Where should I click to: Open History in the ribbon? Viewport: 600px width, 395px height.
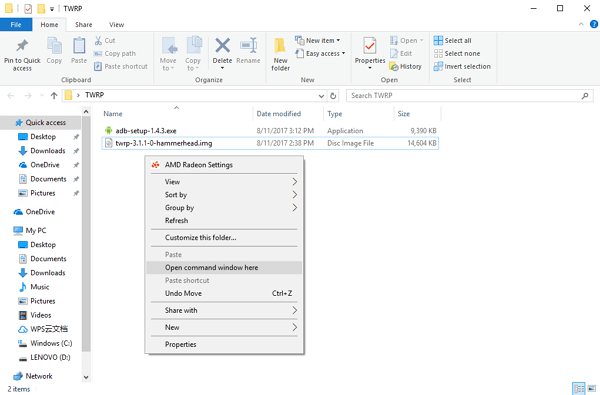coord(405,67)
